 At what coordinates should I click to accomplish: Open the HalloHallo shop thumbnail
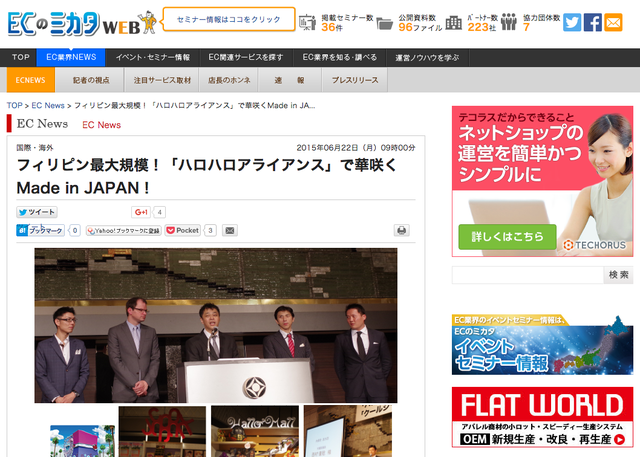pyautogui.click(x=255, y=431)
